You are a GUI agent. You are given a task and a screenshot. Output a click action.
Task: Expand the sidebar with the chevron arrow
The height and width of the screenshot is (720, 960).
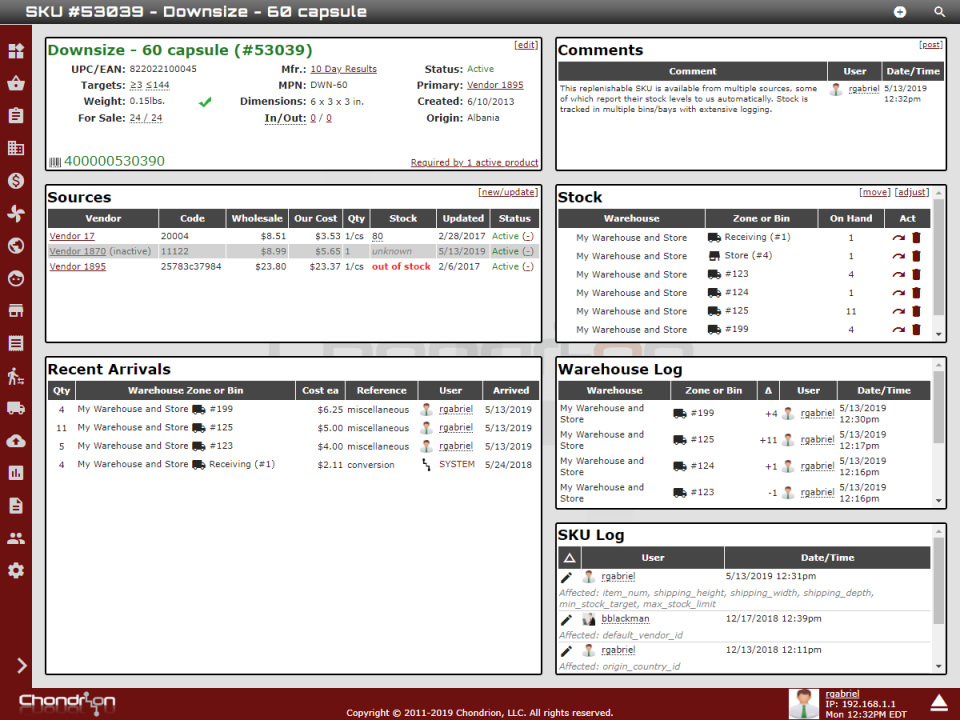click(x=21, y=666)
